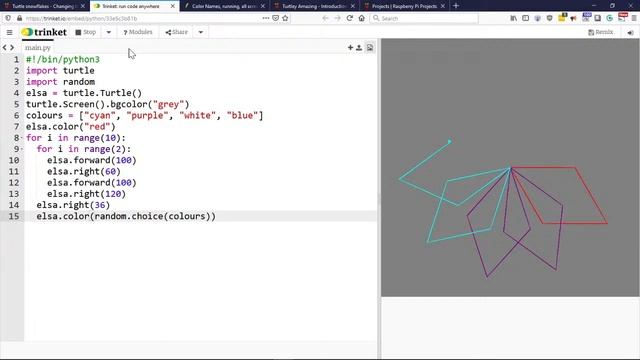640x360 pixels.
Task: Open Firefox application menu
Action: [x=634, y=18]
